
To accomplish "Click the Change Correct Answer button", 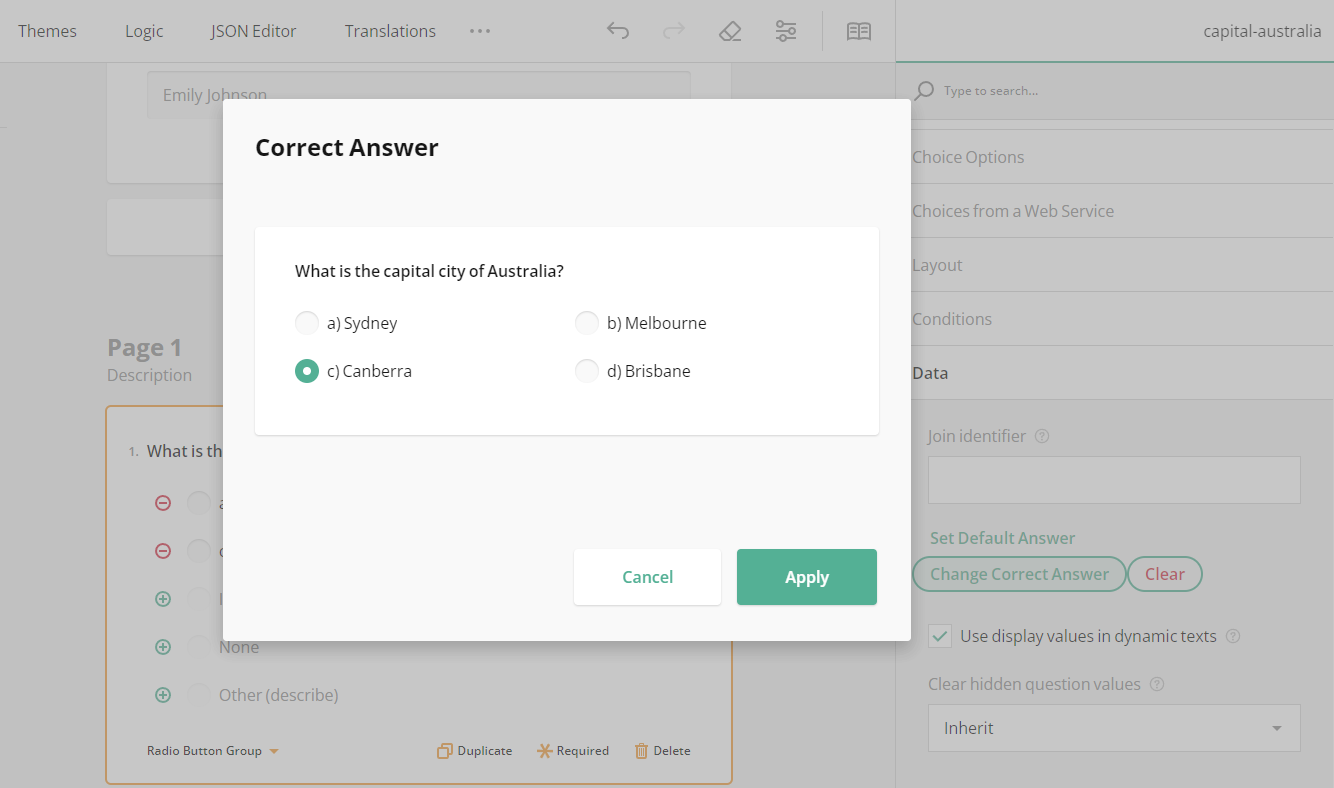I will (1018, 573).
